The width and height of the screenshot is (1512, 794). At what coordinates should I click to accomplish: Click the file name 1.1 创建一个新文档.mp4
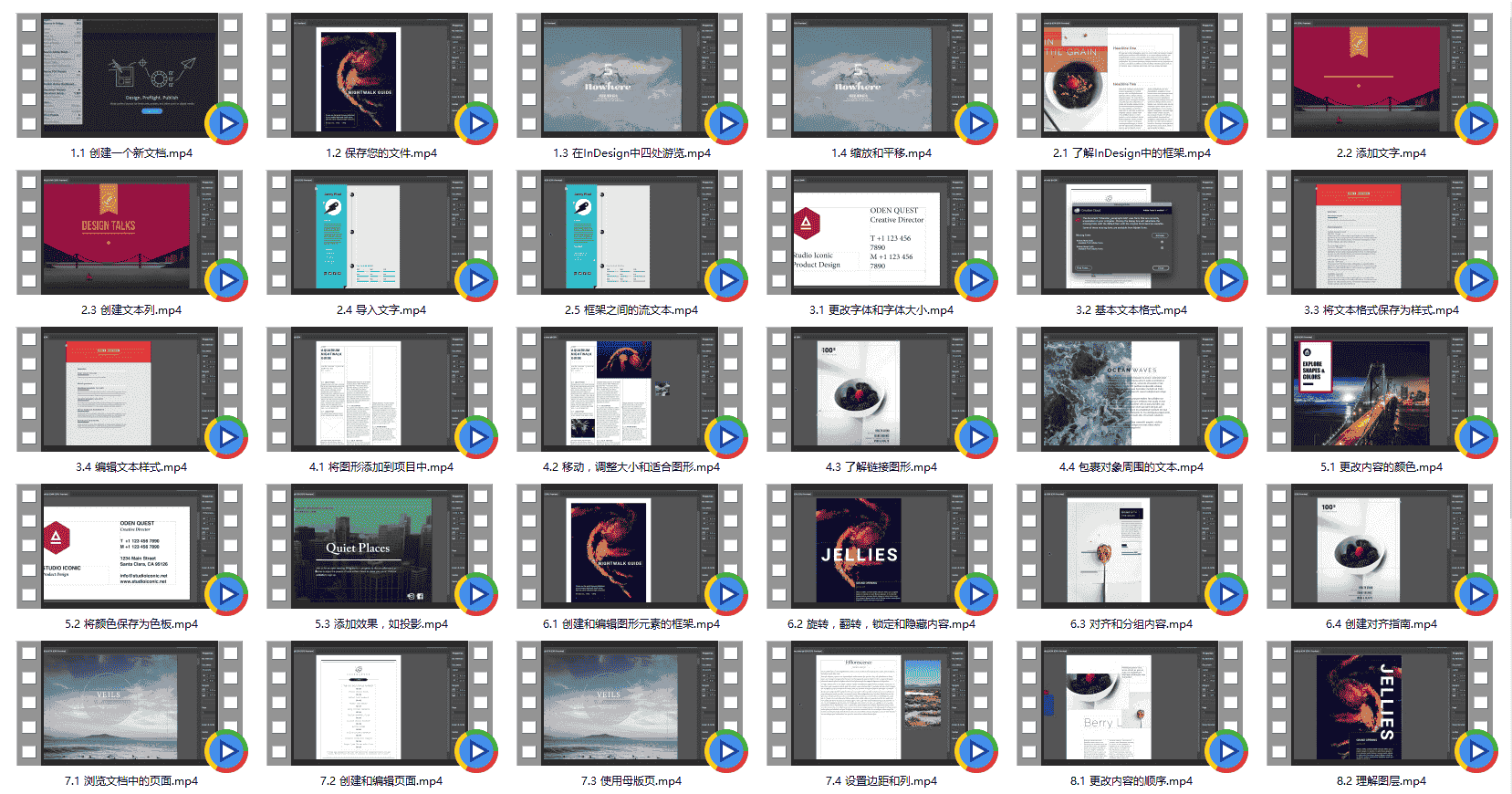(x=131, y=153)
